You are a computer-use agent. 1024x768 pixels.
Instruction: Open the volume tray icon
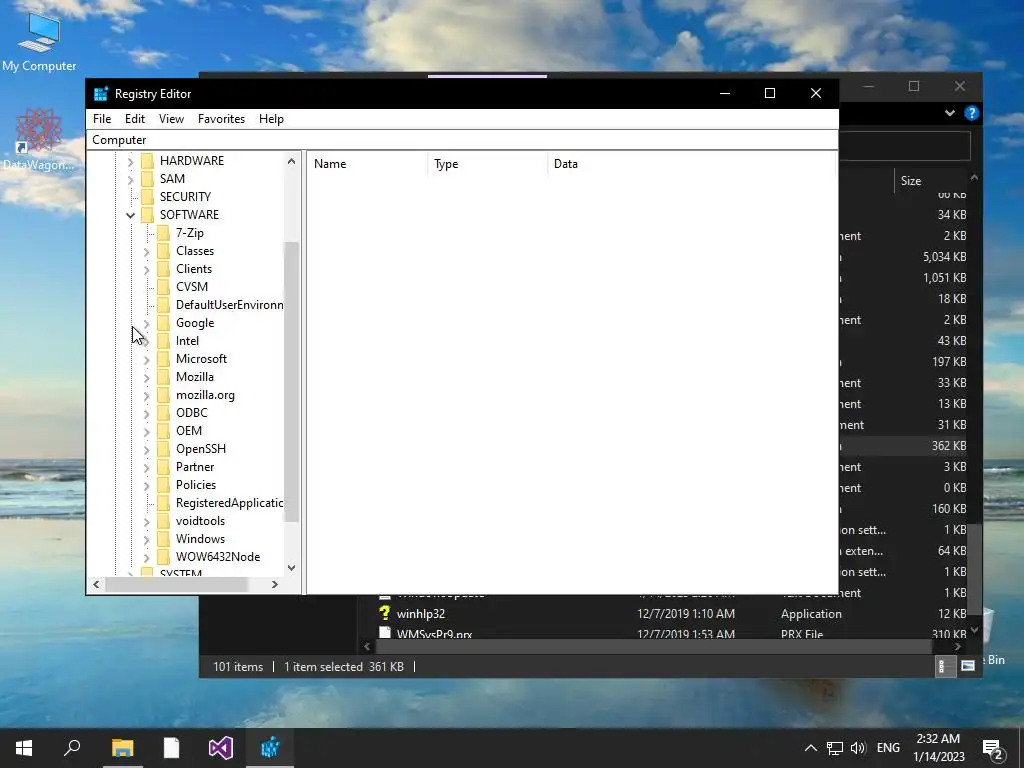858,748
